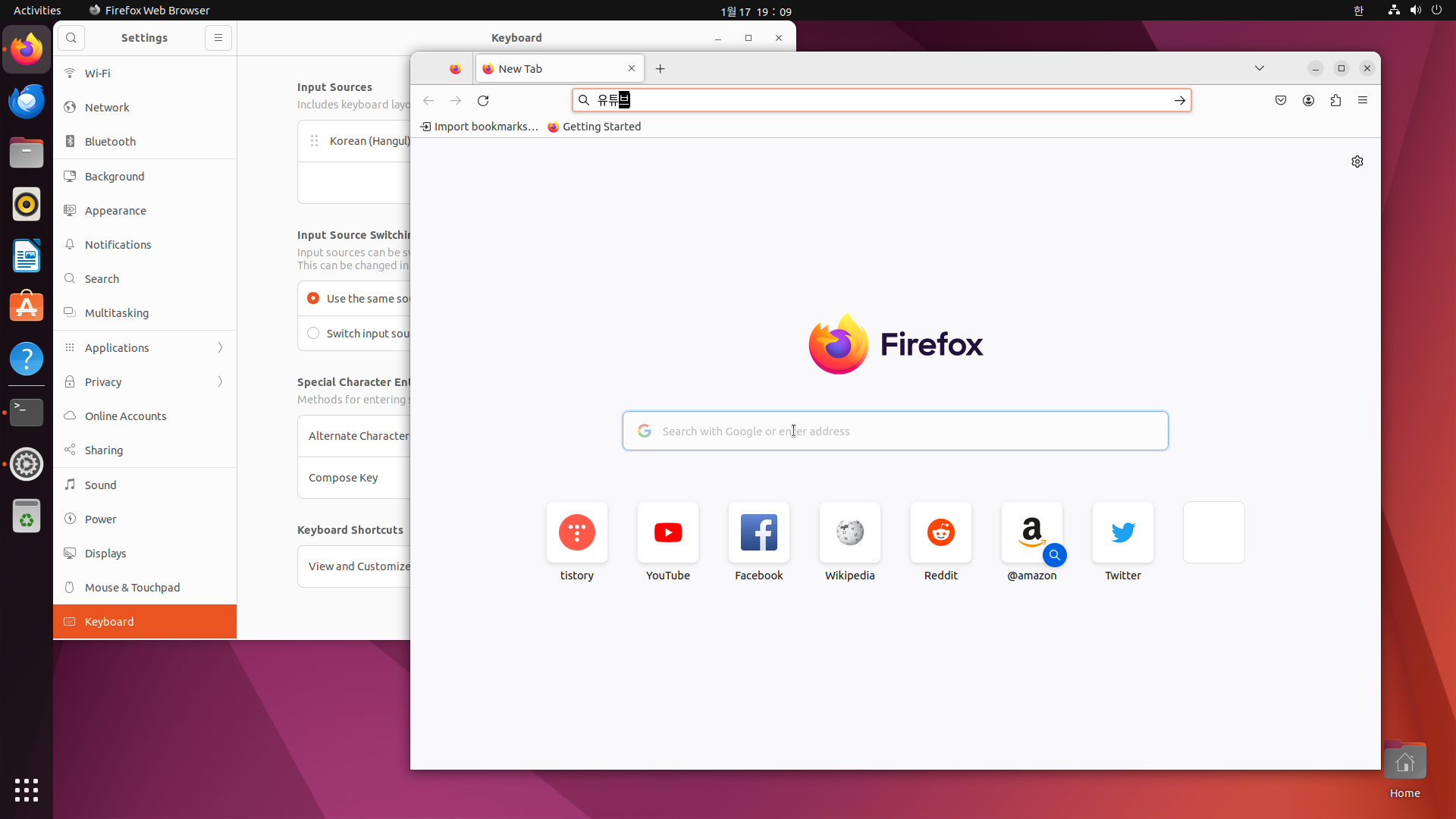Expand Privacy submenu in Settings
1456x819 pixels.
(x=145, y=382)
